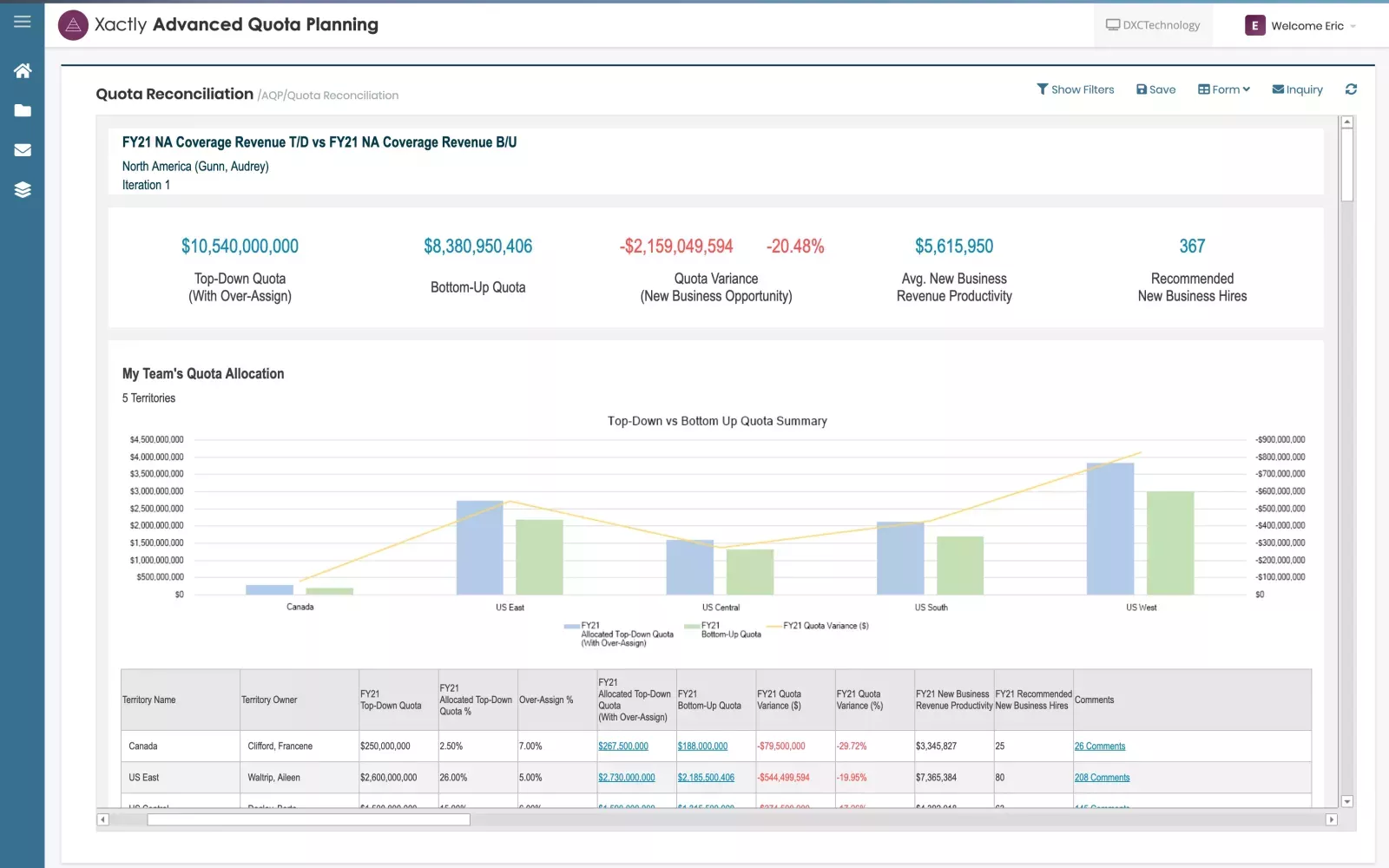Open the hamburger menu icon

23,21
